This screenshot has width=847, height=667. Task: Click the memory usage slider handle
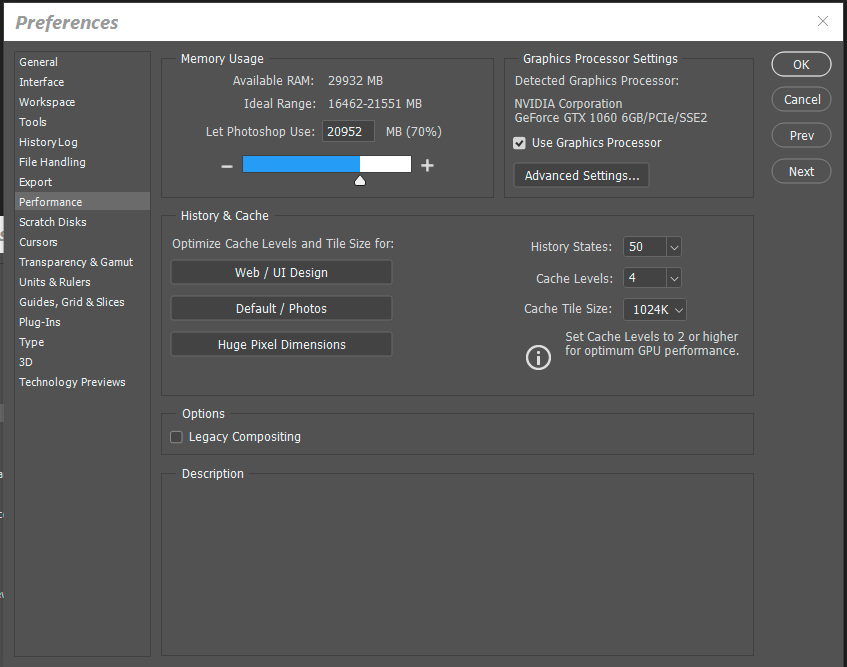coord(359,180)
